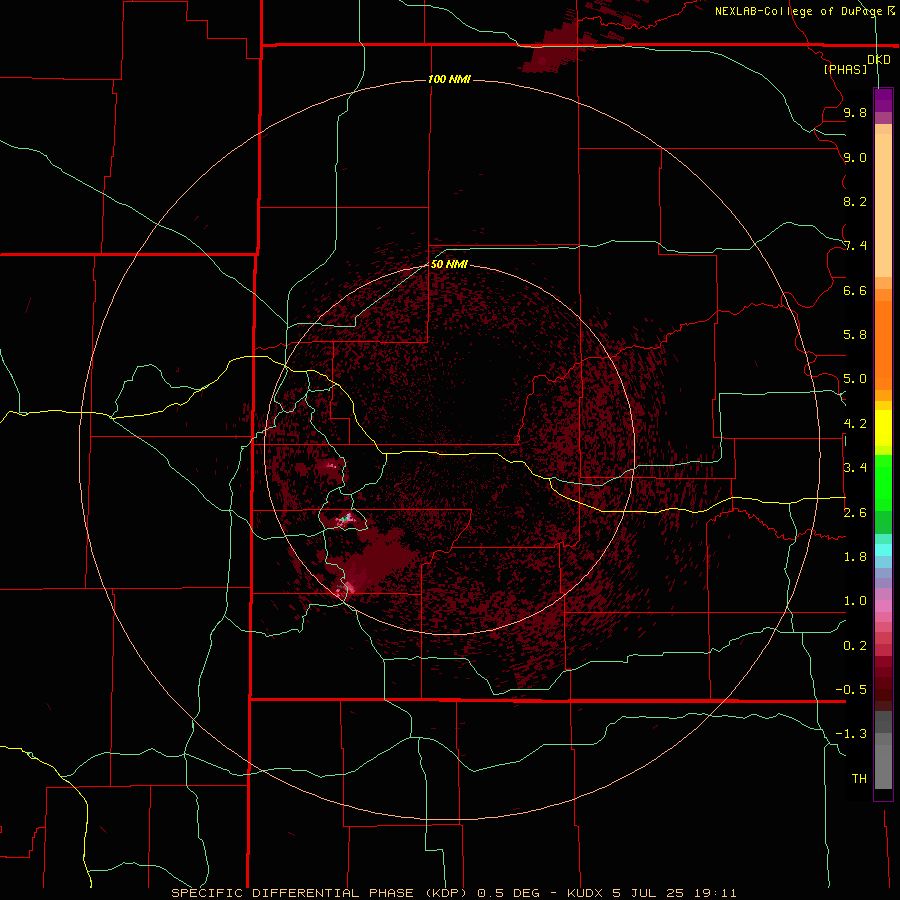The height and width of the screenshot is (900, 900).
Task: Select the yellow segment of the color bar
Action: click(883, 428)
